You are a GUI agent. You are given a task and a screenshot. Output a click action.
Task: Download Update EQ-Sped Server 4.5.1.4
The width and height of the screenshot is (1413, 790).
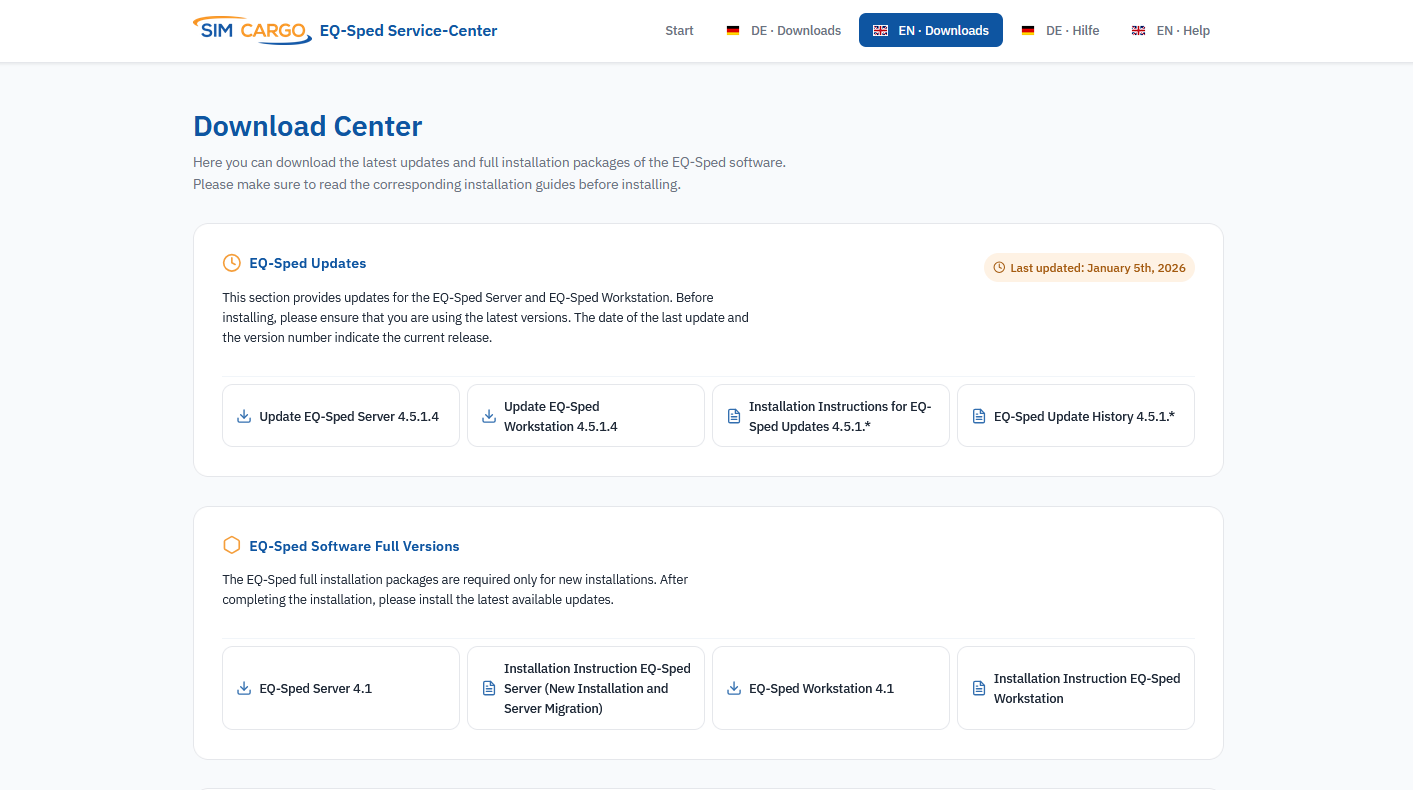pyautogui.click(x=340, y=415)
